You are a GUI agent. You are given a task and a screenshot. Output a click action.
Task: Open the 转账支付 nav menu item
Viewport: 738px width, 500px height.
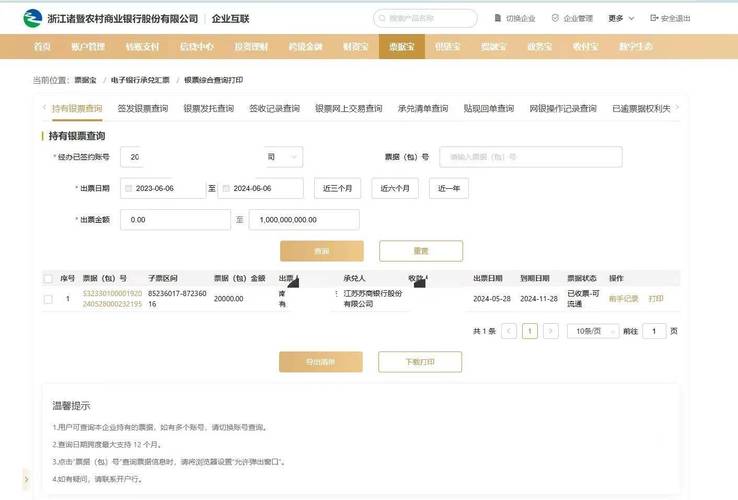143,46
